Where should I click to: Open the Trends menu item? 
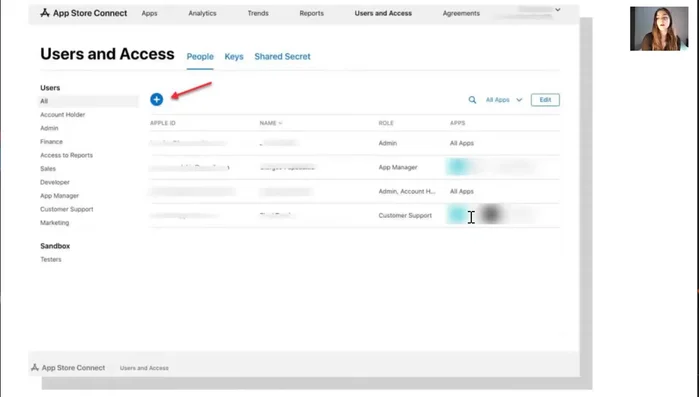click(x=258, y=13)
